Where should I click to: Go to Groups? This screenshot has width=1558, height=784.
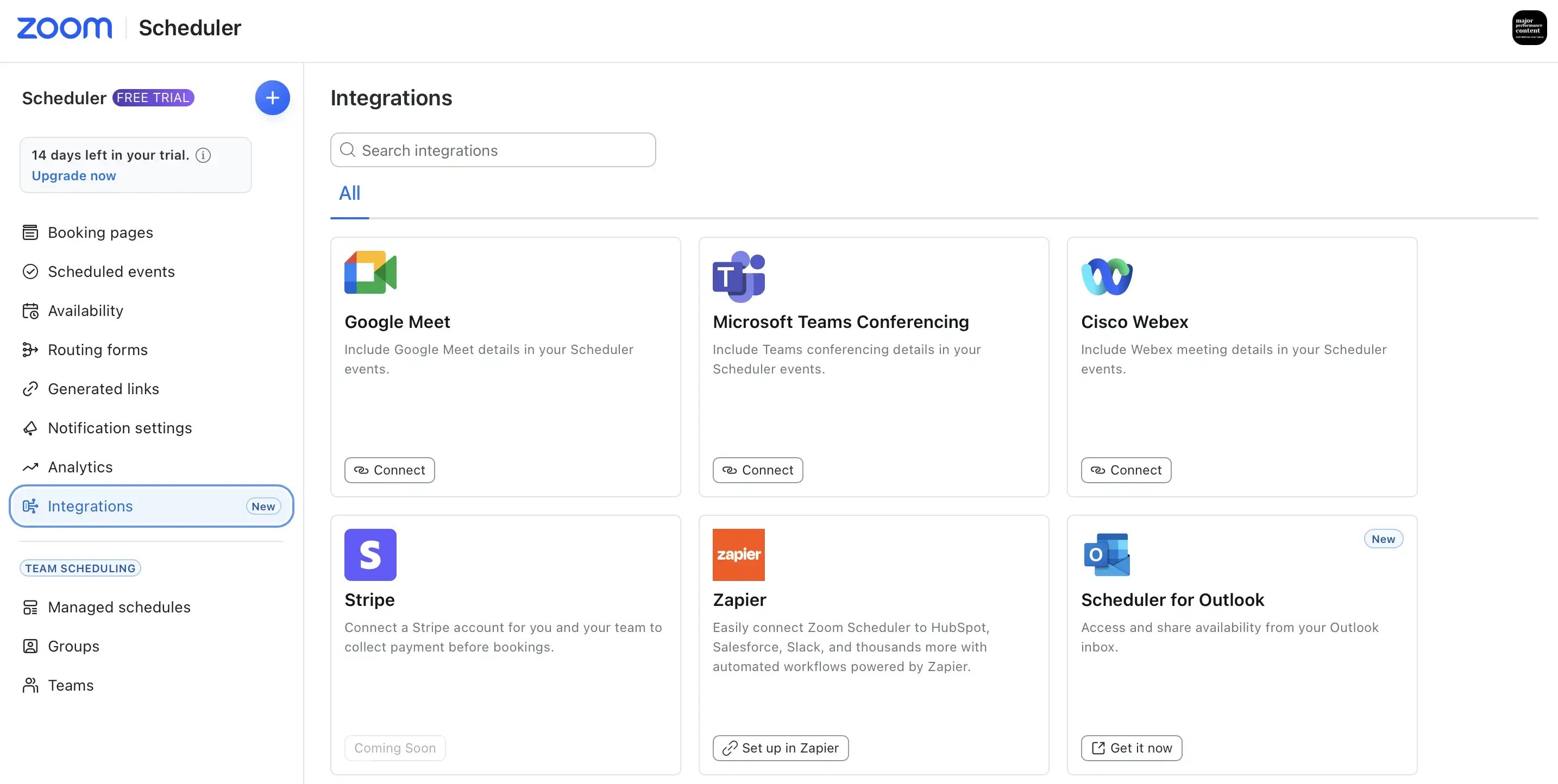(151, 646)
